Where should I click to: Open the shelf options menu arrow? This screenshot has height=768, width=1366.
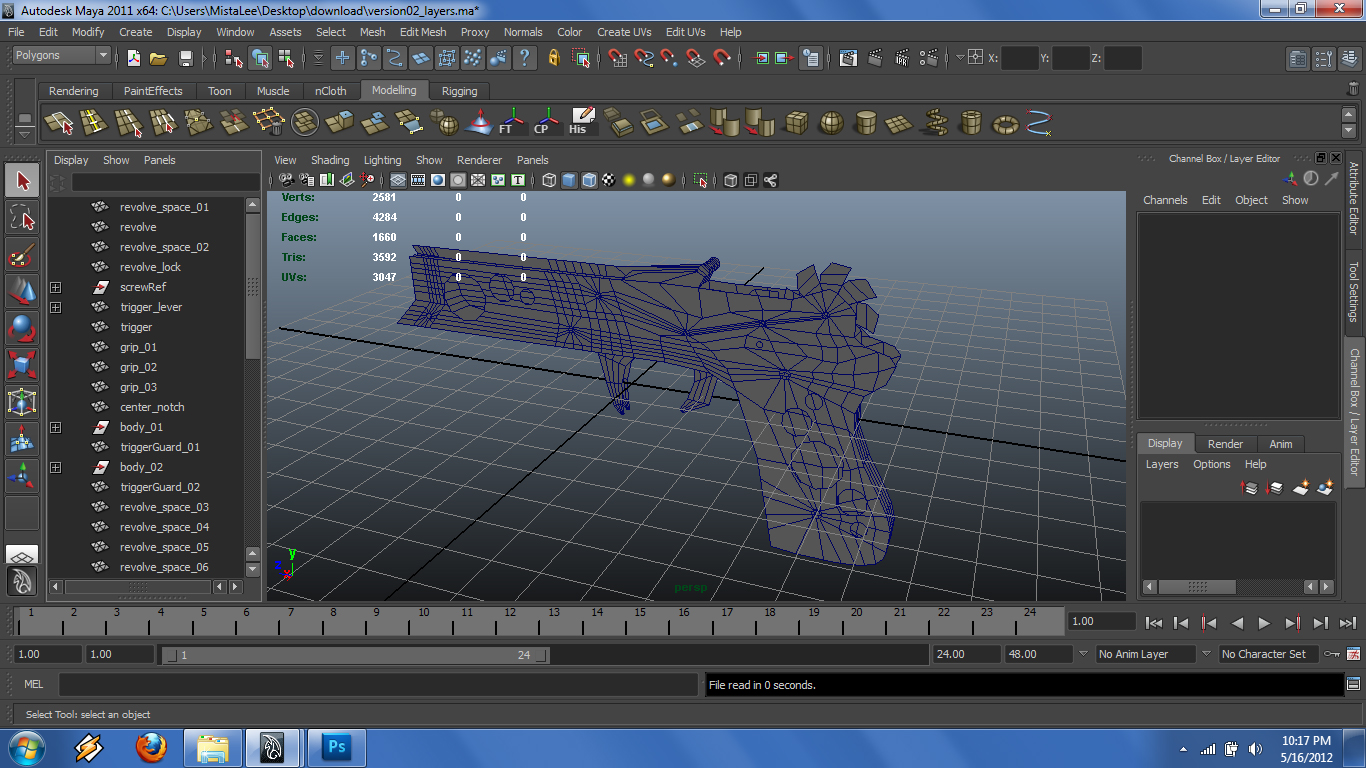coord(25,133)
